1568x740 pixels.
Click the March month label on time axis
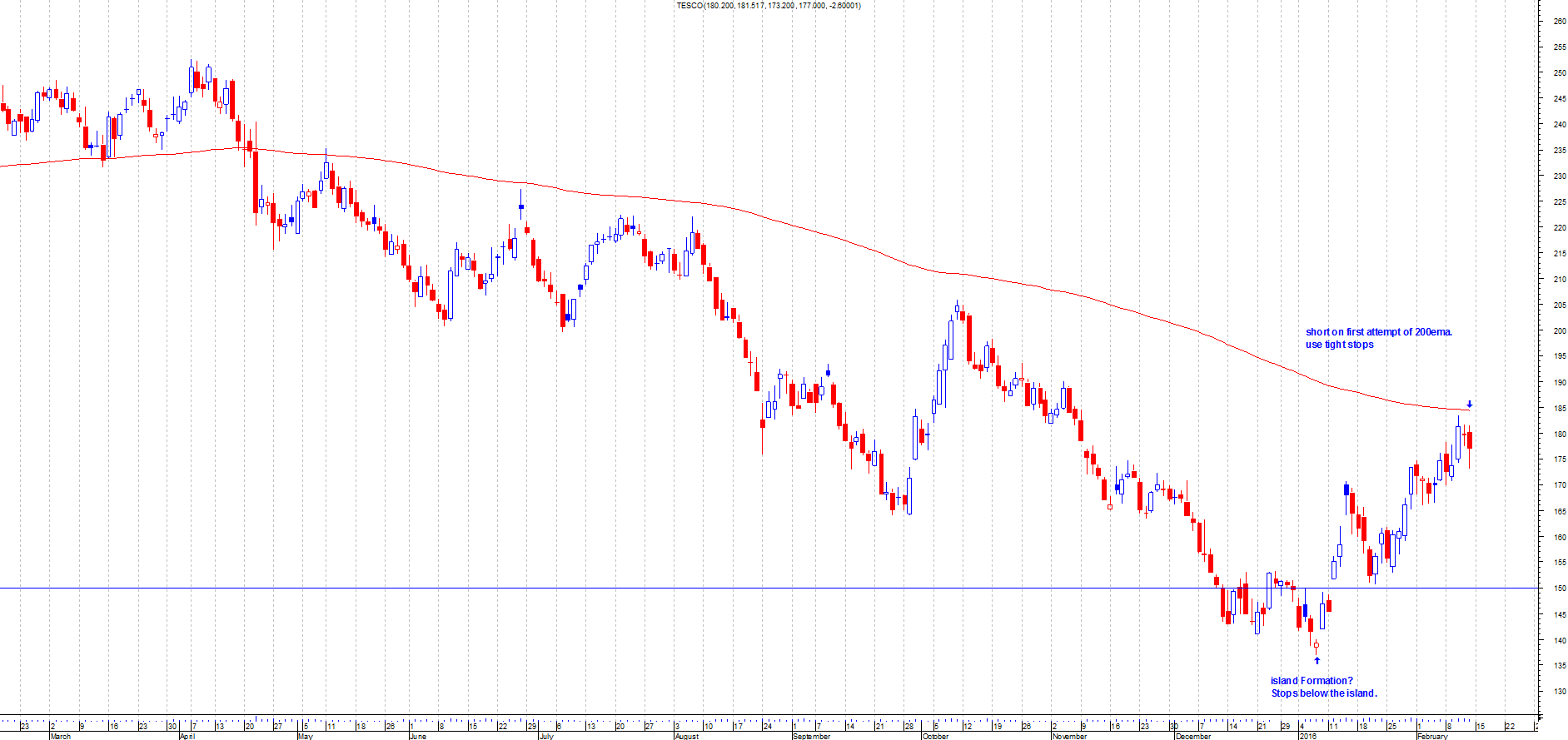(61, 736)
